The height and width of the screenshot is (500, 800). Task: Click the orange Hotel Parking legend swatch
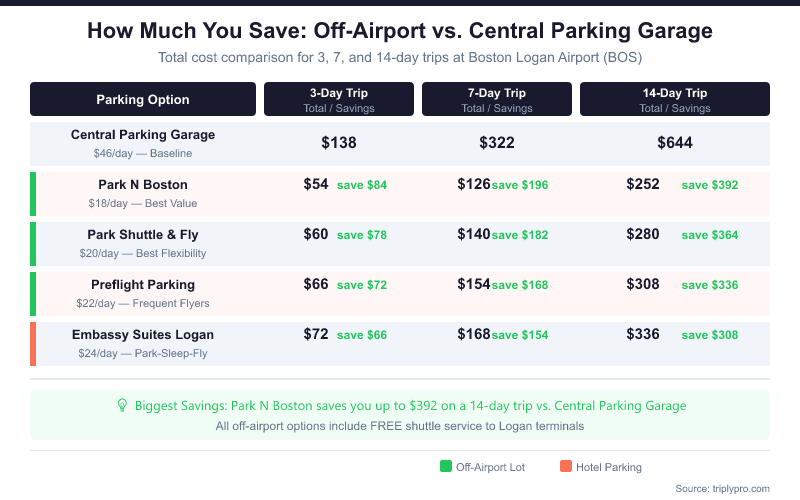tap(565, 466)
